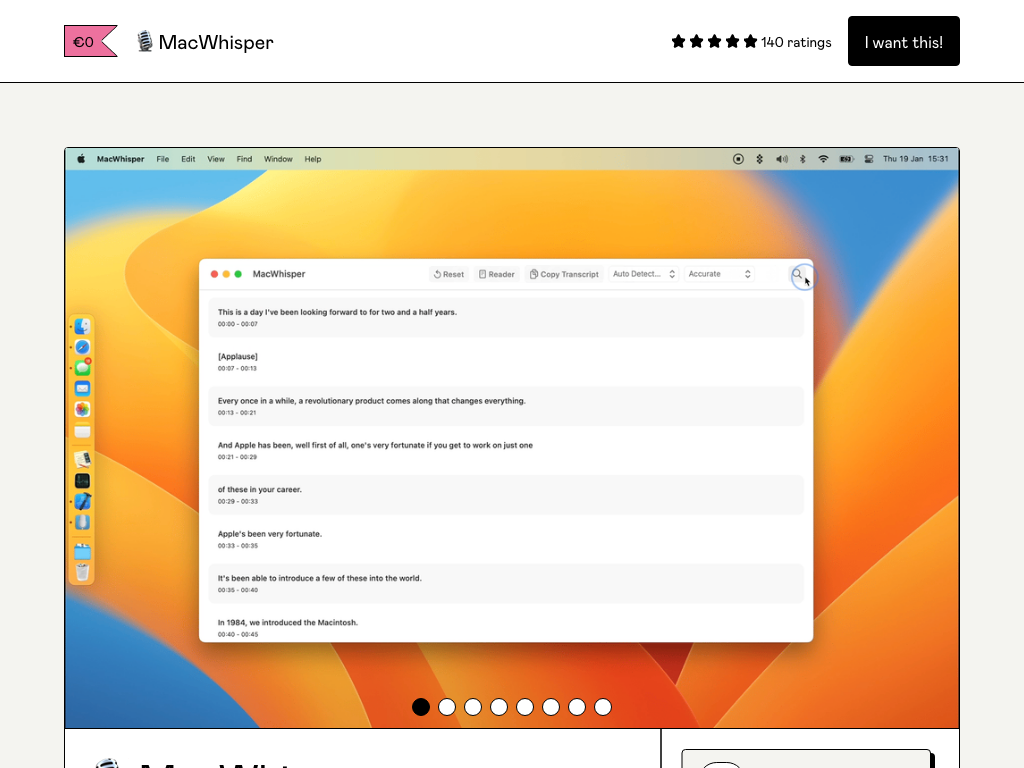Open the MacWhisper app menu
The height and width of the screenshot is (768, 1024).
pos(120,159)
